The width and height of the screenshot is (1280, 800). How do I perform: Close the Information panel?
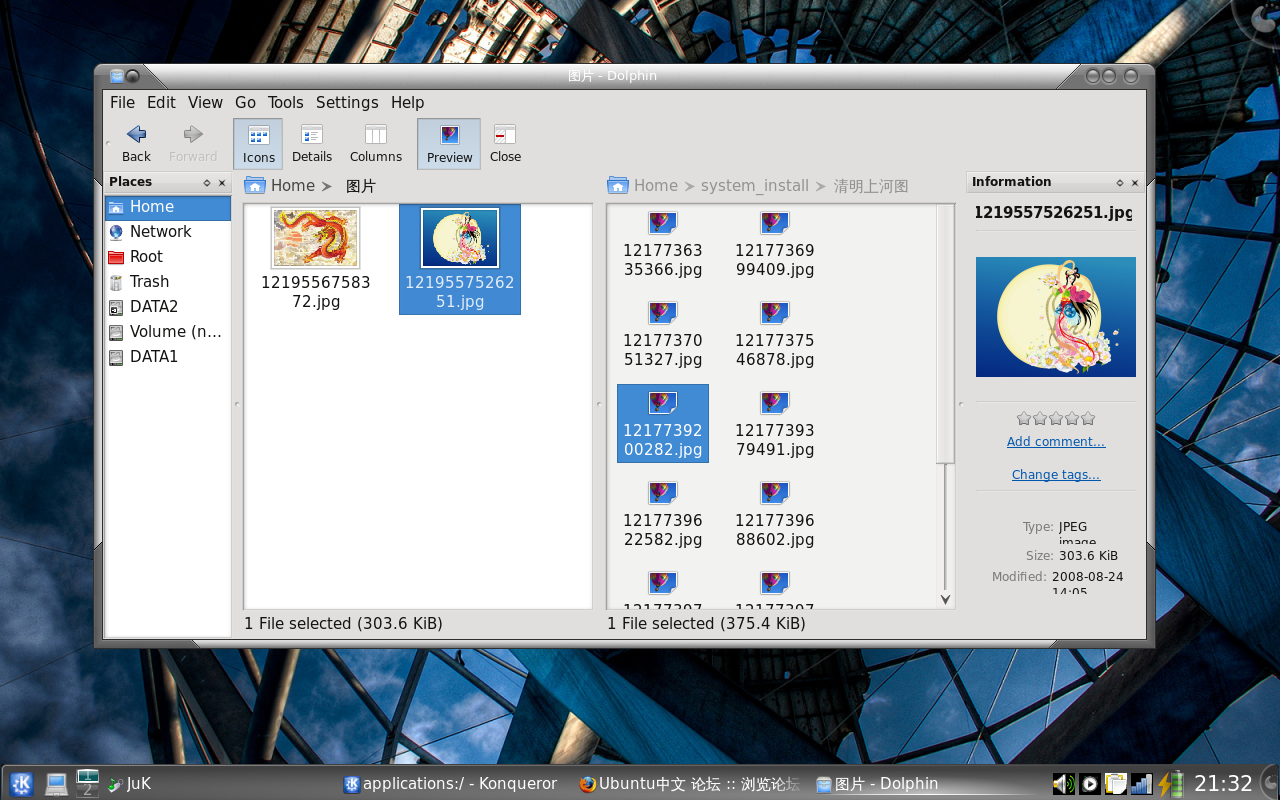[1135, 183]
